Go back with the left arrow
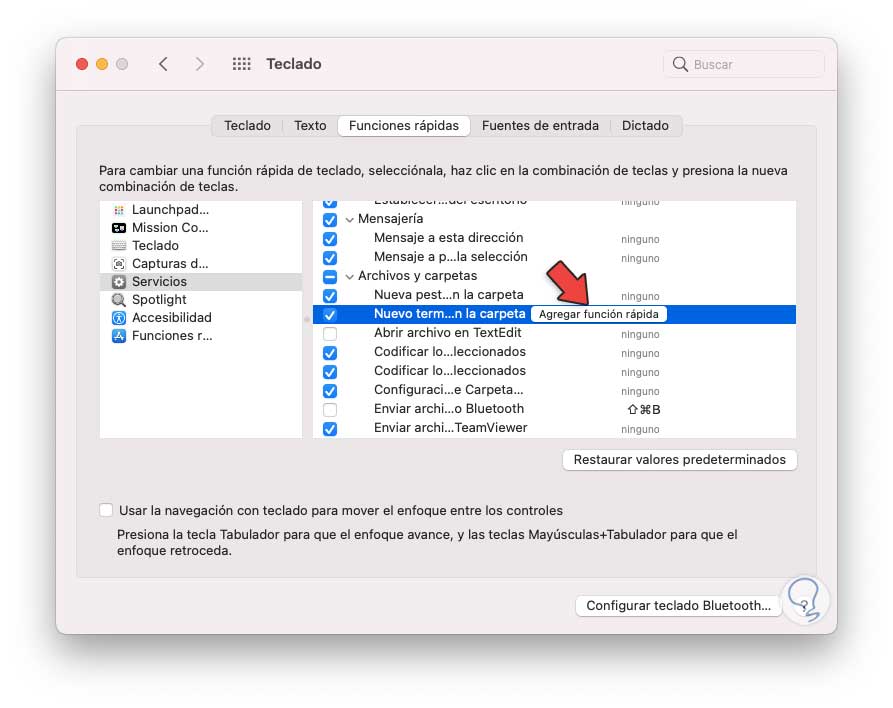The height and width of the screenshot is (708, 893). 163,64
